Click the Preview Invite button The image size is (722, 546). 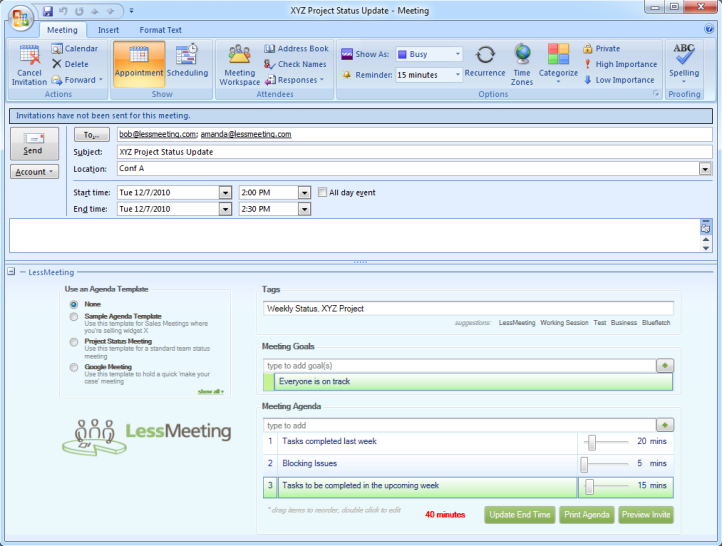click(x=646, y=515)
